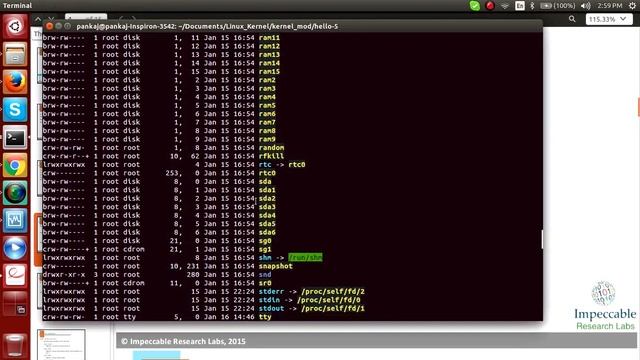Click the 'stdout' symlink name
The image size is (640, 360).
[x=271, y=309]
